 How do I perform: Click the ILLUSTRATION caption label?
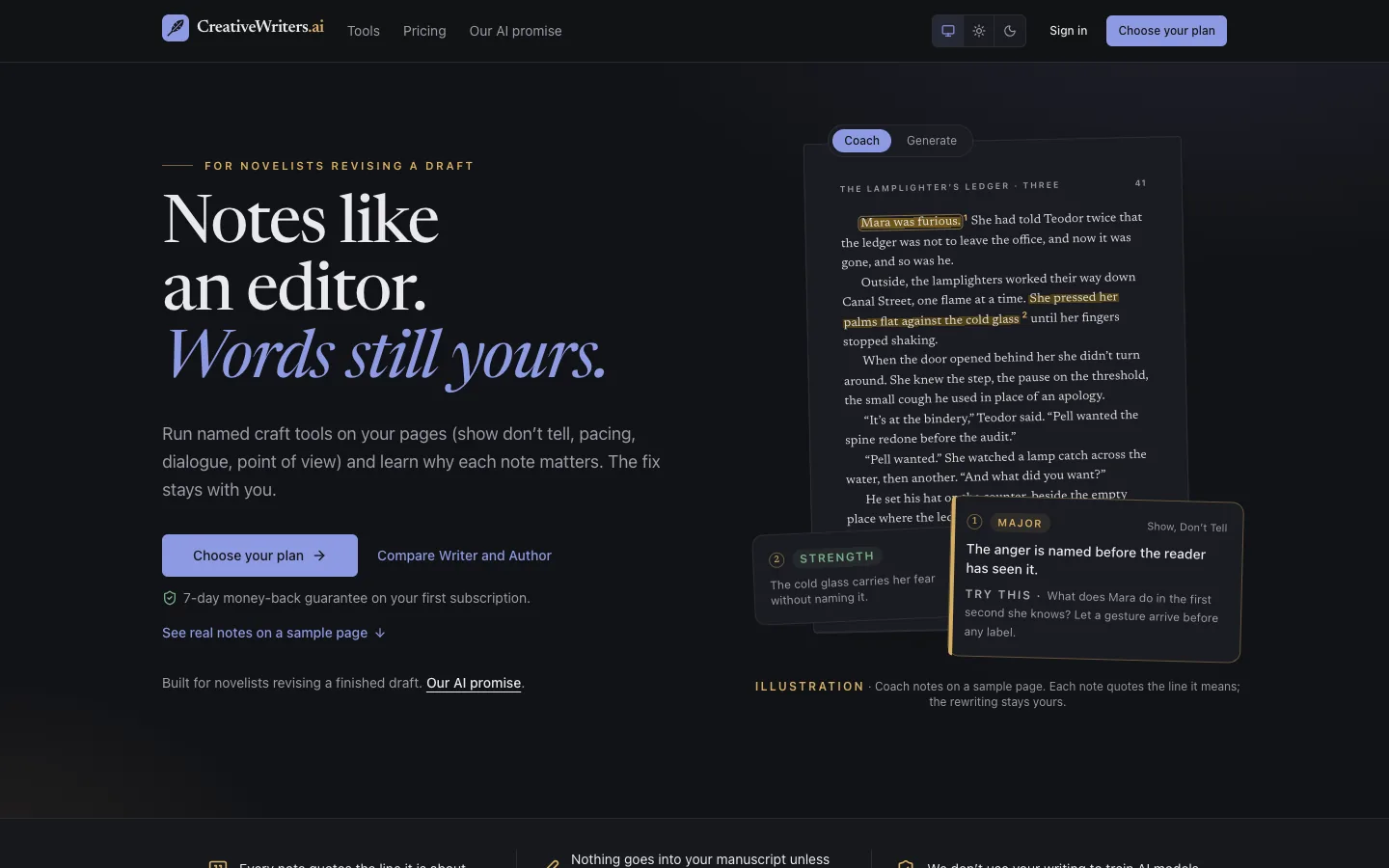pos(809,687)
